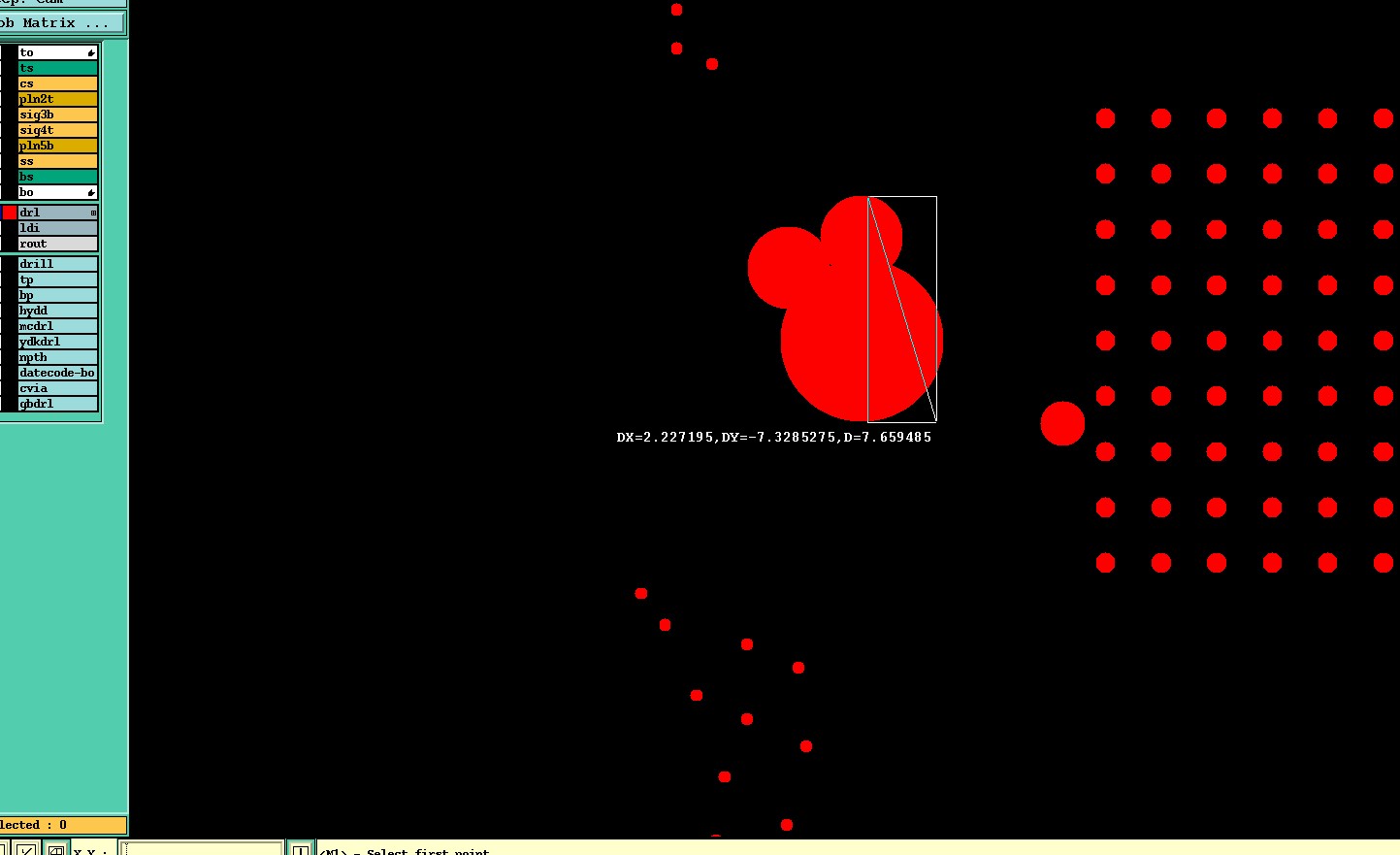Select the 'gbdrl' layer row

58,404
